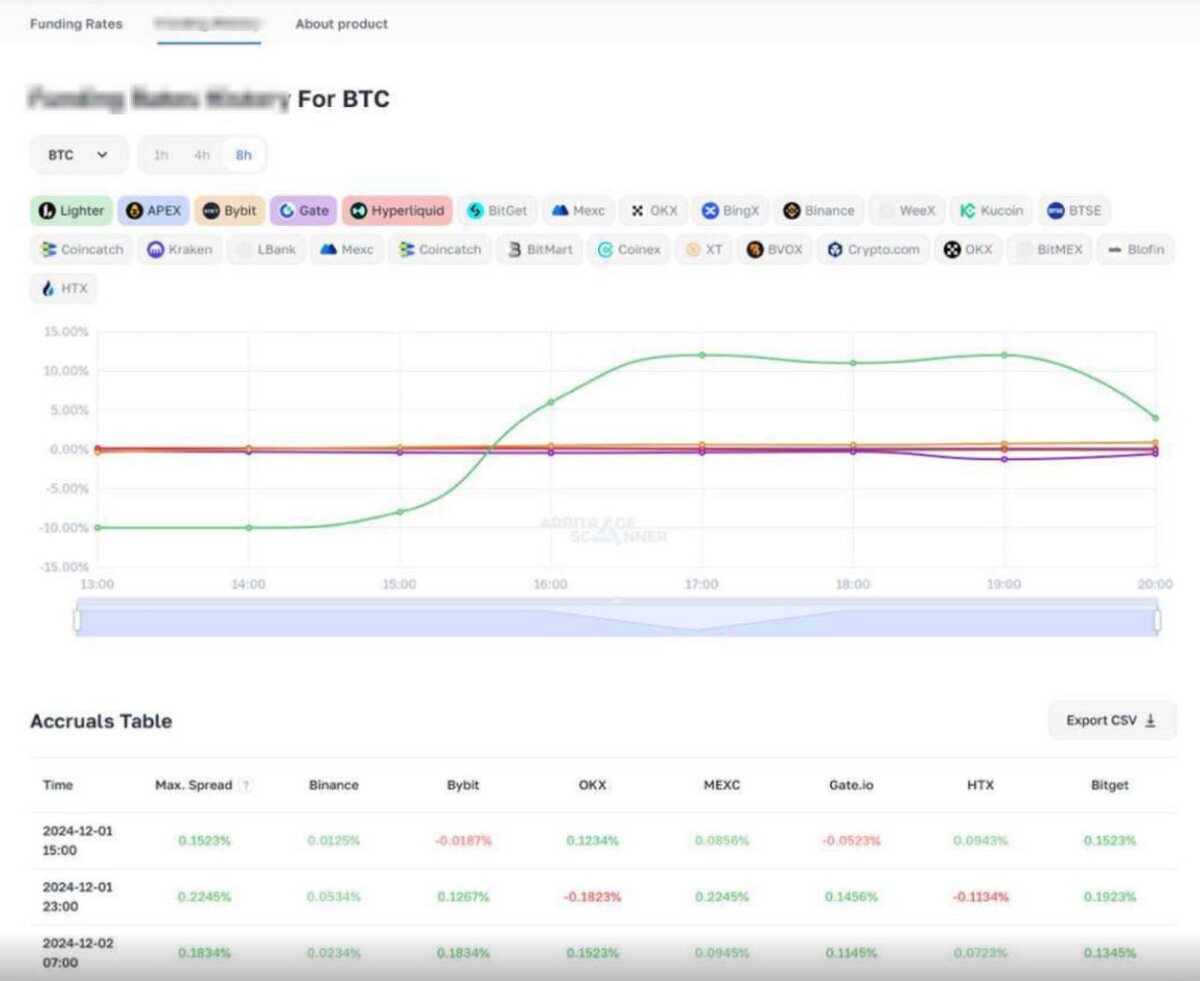Click the left handle of chart range slider
The image size is (1200, 981).
click(77, 621)
